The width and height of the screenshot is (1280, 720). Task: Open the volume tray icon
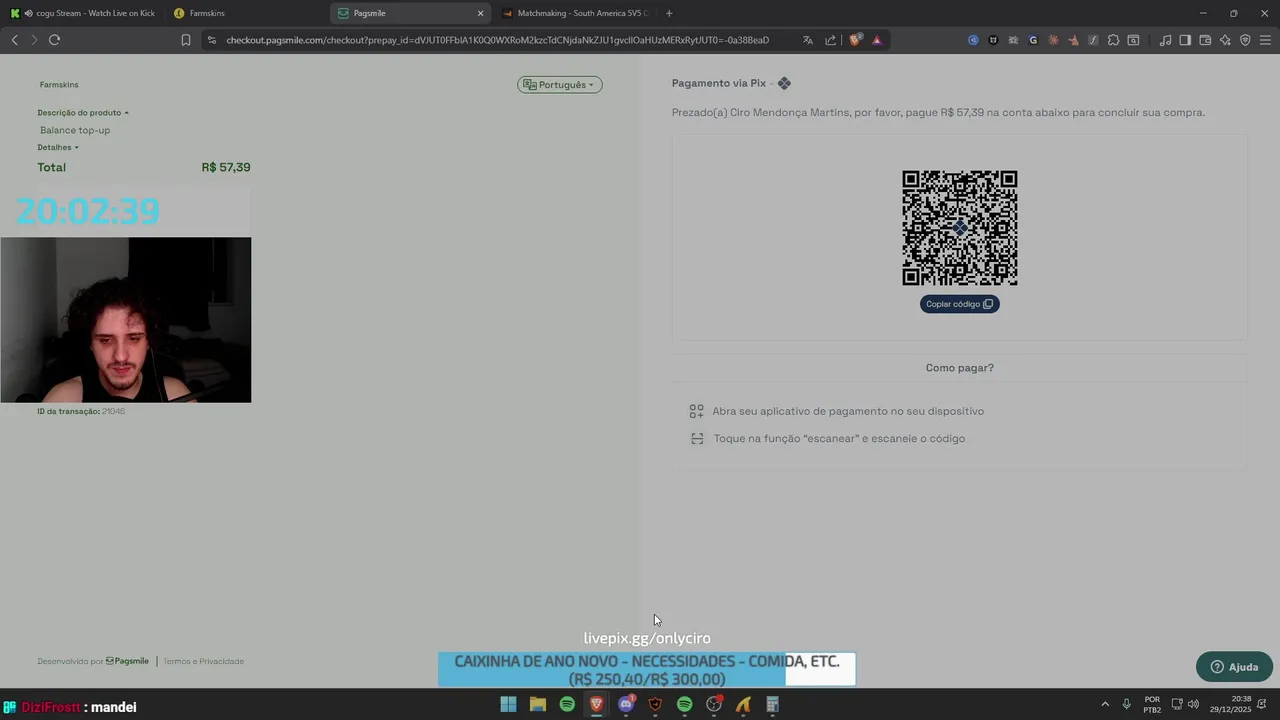(1193, 704)
